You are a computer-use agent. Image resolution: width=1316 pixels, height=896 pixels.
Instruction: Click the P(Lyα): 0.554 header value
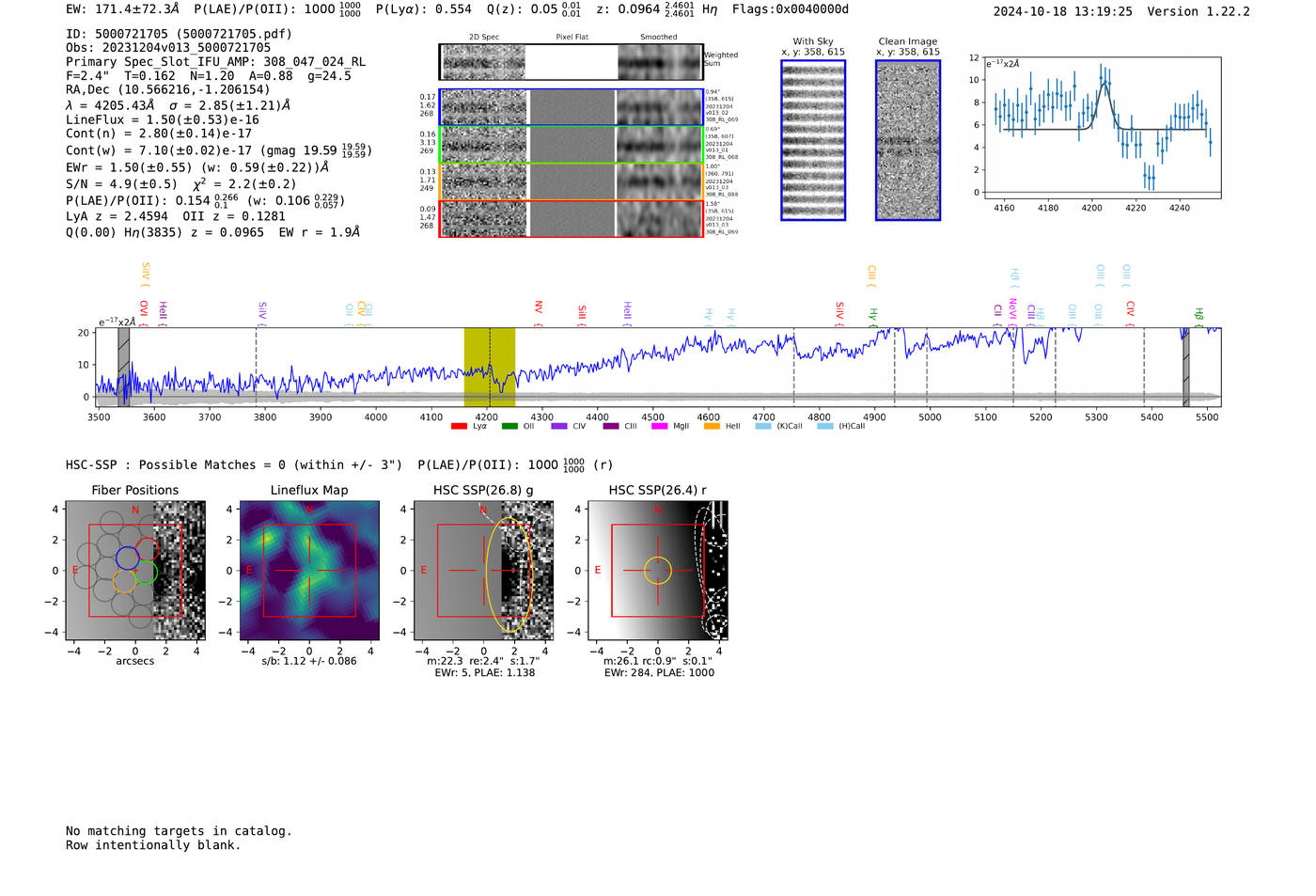coord(424,9)
